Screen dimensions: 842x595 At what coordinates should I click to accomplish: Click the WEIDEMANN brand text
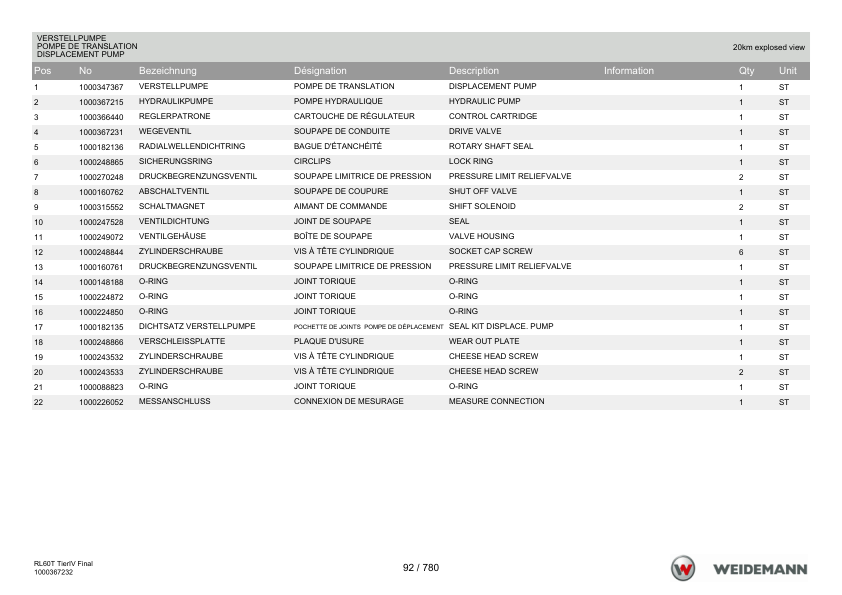760,569
